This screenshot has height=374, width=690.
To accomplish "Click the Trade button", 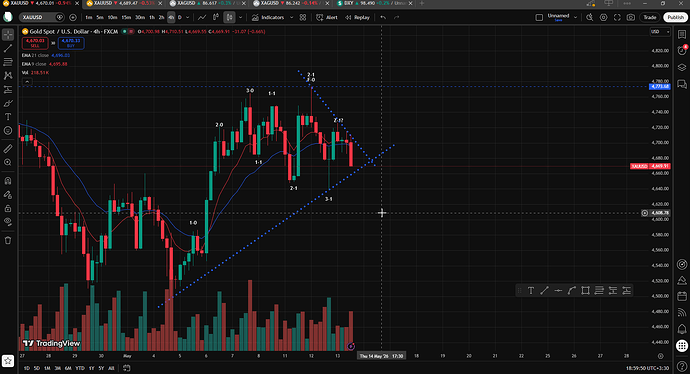I will [x=650, y=18].
